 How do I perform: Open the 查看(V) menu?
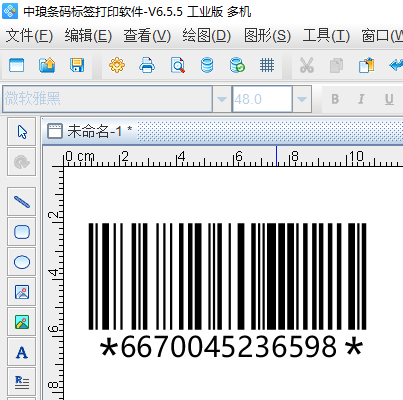(147, 35)
